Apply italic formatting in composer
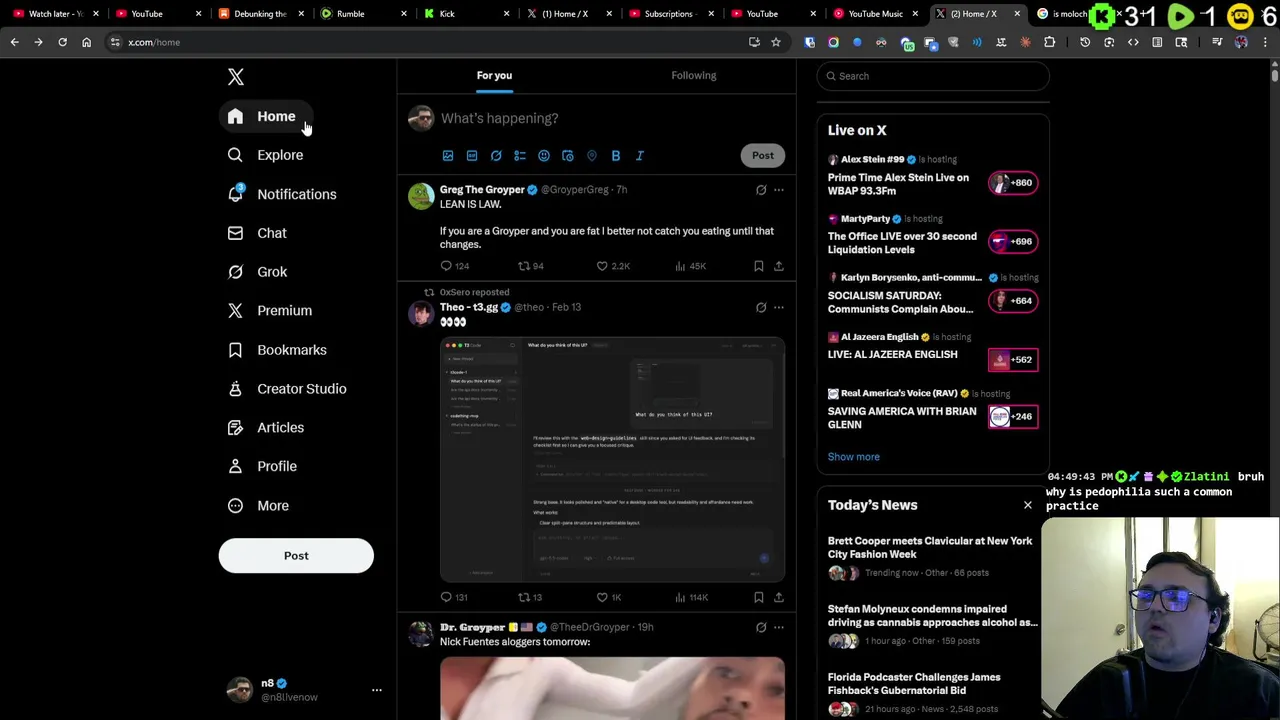Image resolution: width=1280 pixels, height=720 pixels. point(640,156)
